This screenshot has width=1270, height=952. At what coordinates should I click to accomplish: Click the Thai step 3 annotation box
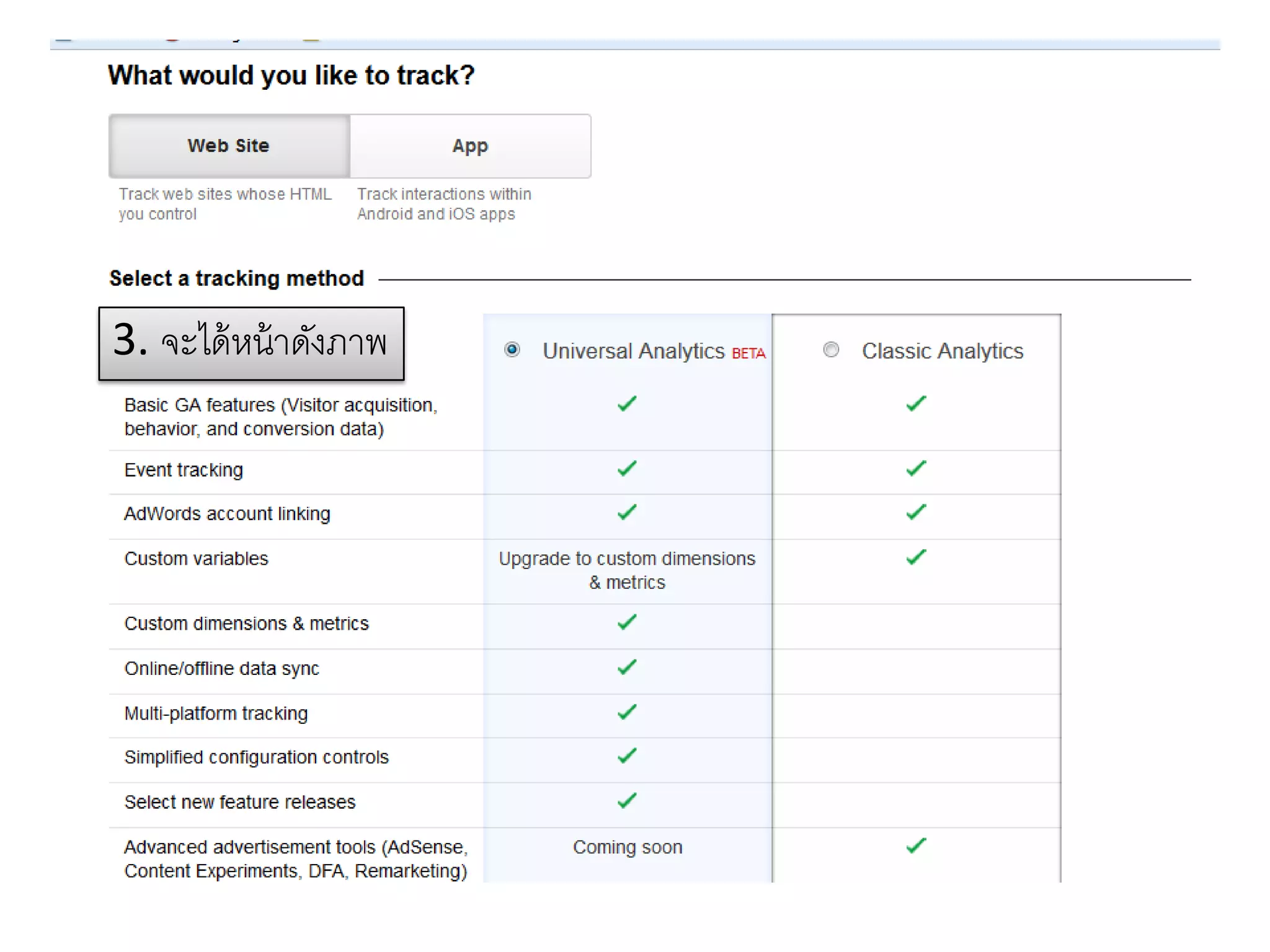(x=251, y=343)
